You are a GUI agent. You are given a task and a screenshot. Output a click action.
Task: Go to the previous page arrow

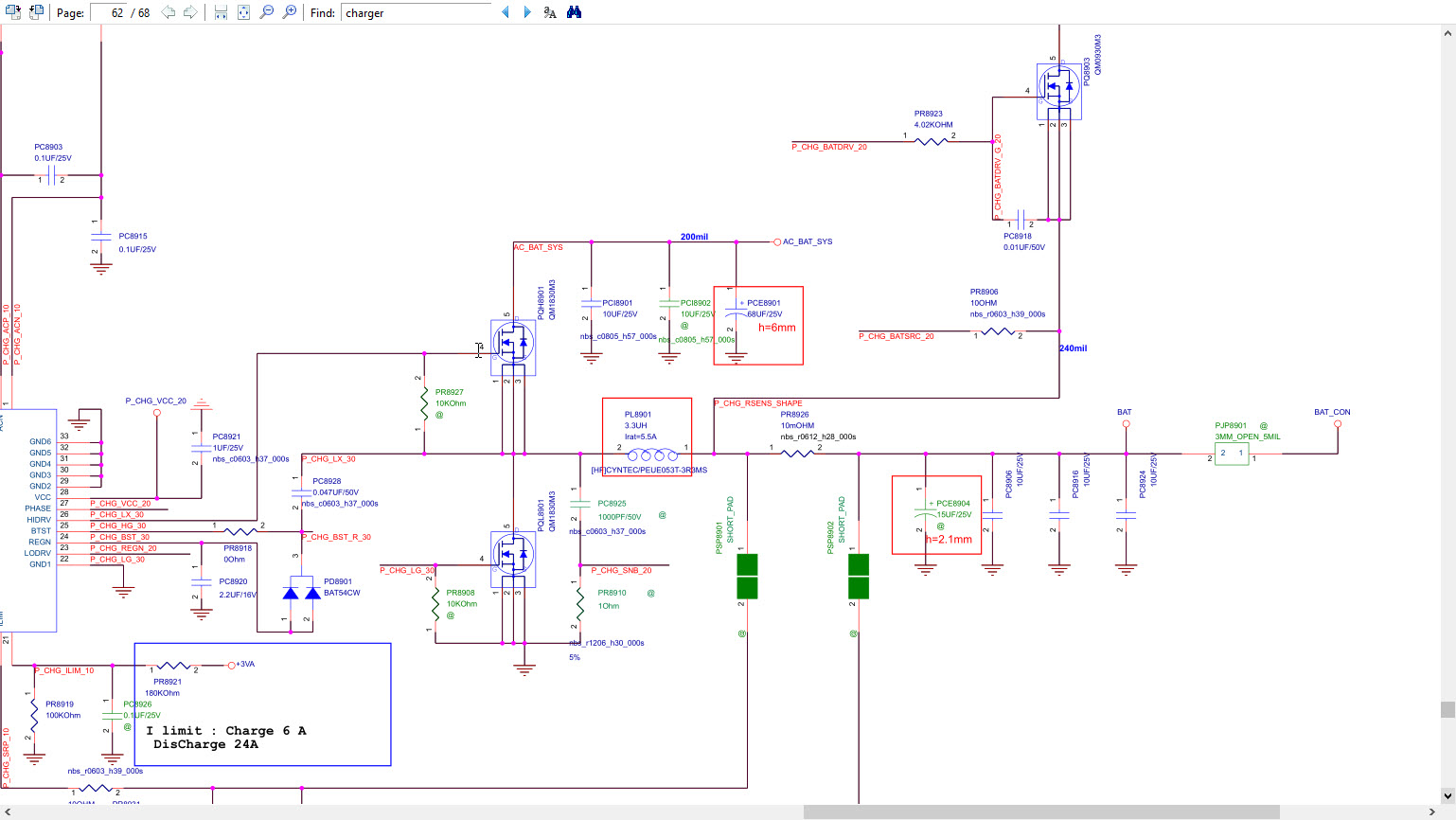pos(169,12)
